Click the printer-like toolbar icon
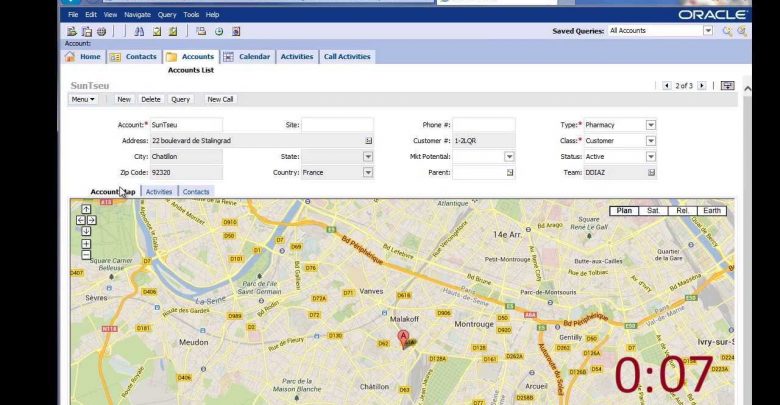 [201, 31]
